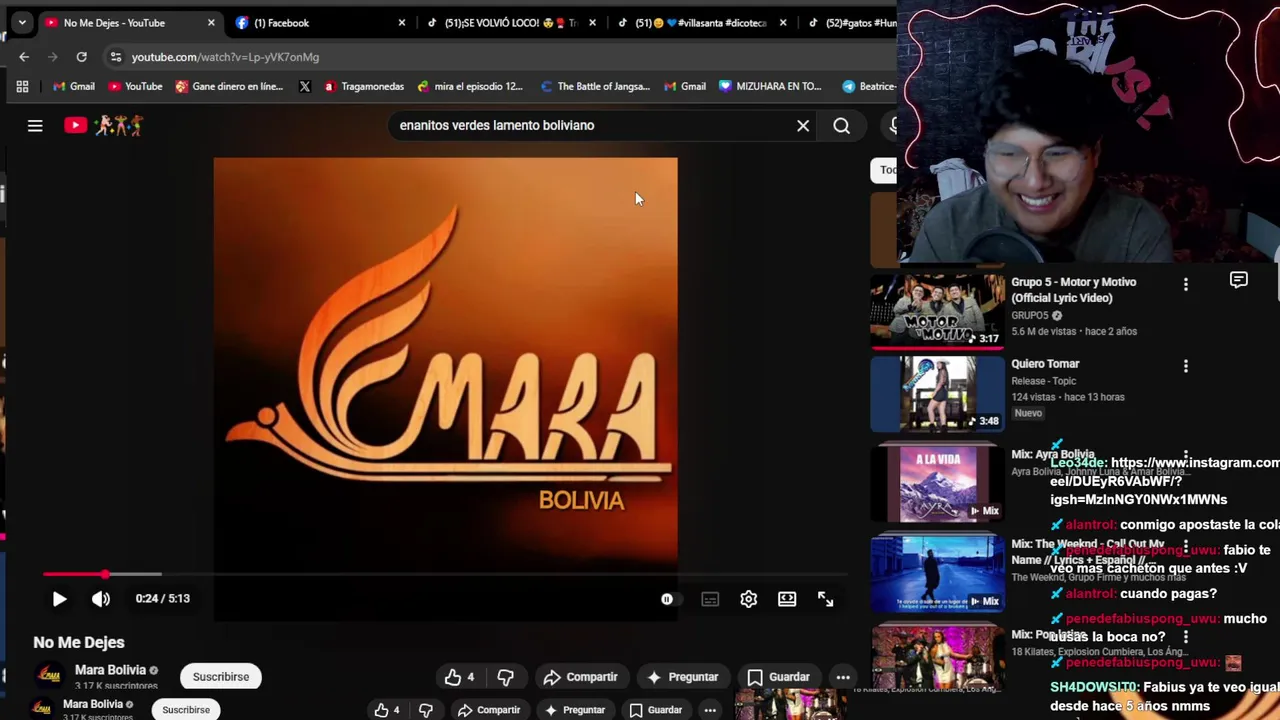Open The Battle of Jangsa bookmark
This screenshot has height=720, width=1280.
595,87
